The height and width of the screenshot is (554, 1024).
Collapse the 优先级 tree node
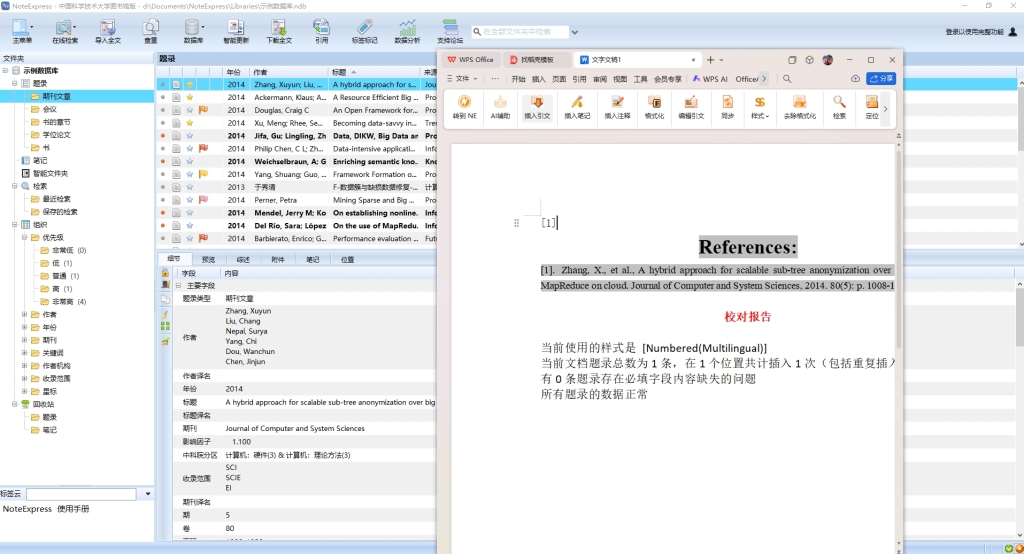[25, 238]
